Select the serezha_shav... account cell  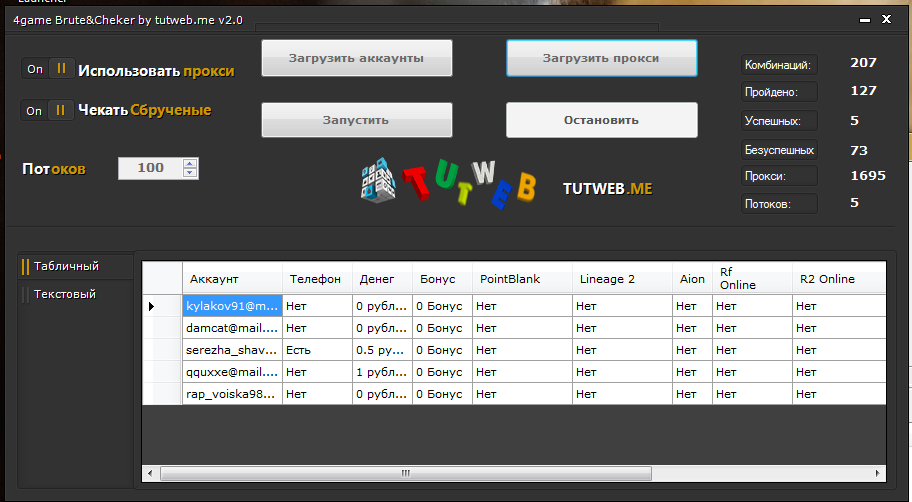click(232, 350)
